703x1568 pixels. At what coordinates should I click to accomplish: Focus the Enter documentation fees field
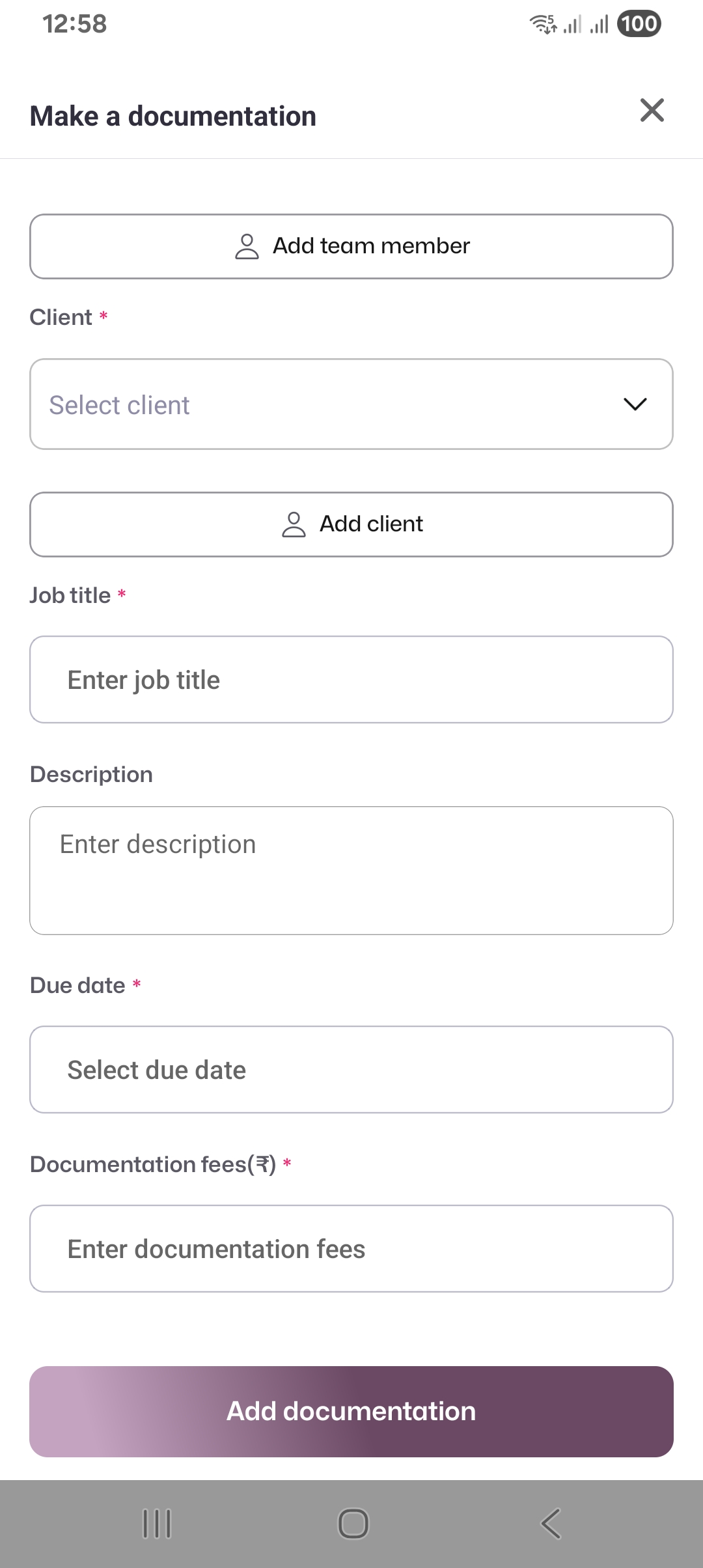[351, 1249]
